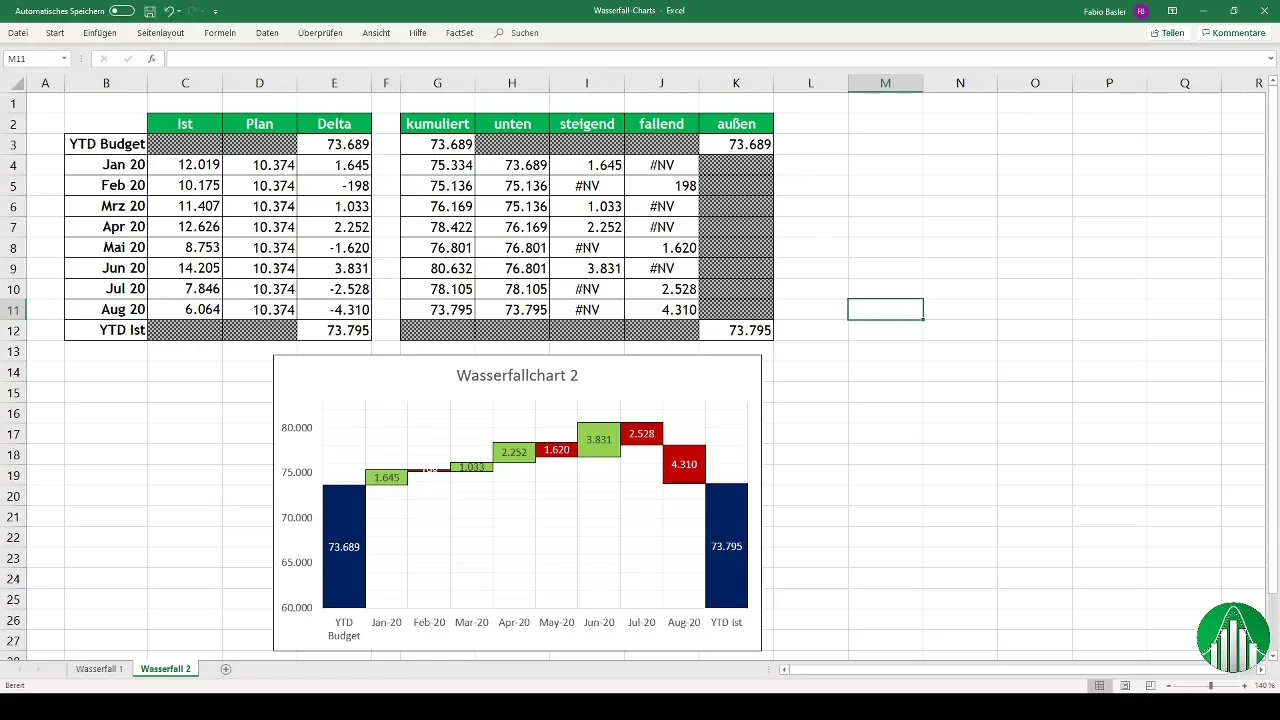
Task: Add a new sheet with plus icon
Action: click(x=226, y=669)
